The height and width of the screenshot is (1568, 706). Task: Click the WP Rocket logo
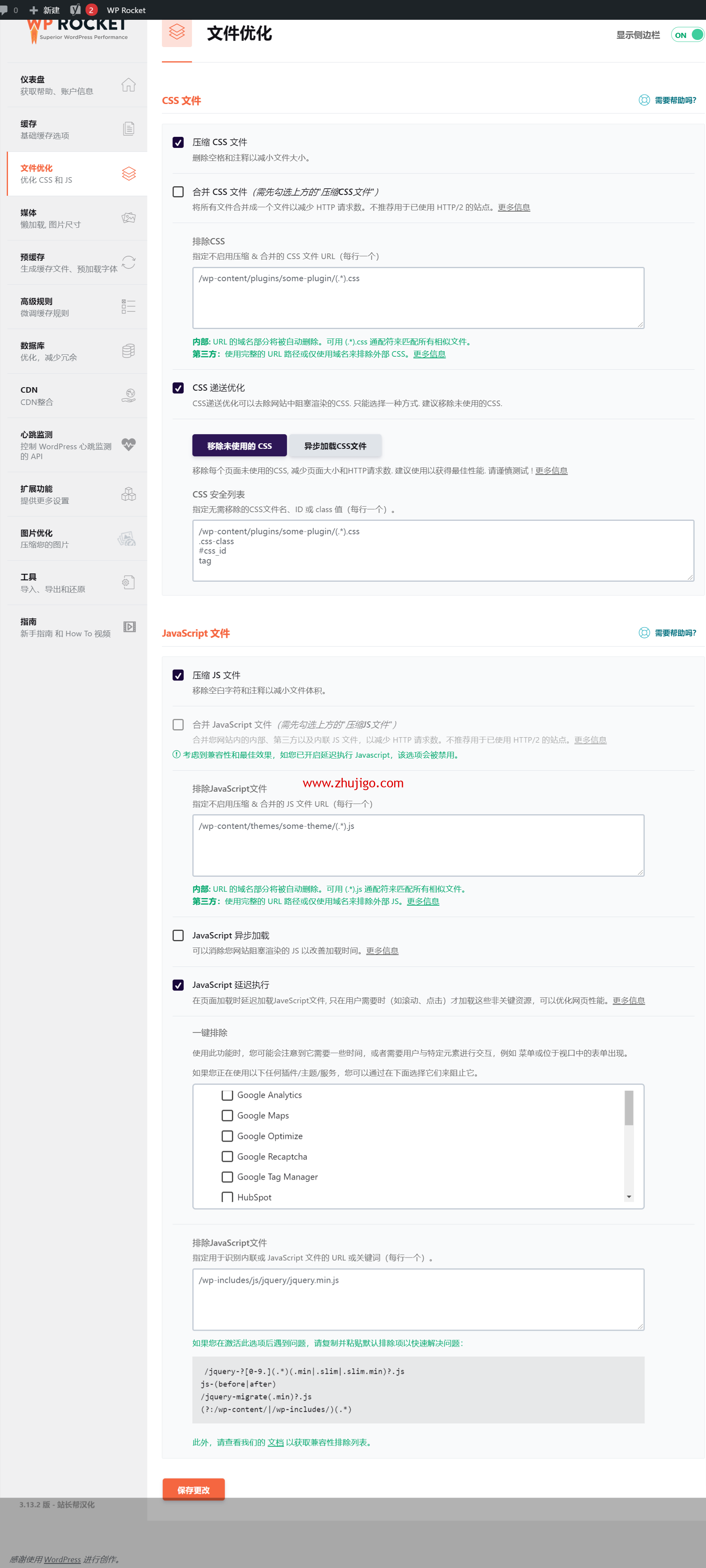click(77, 30)
